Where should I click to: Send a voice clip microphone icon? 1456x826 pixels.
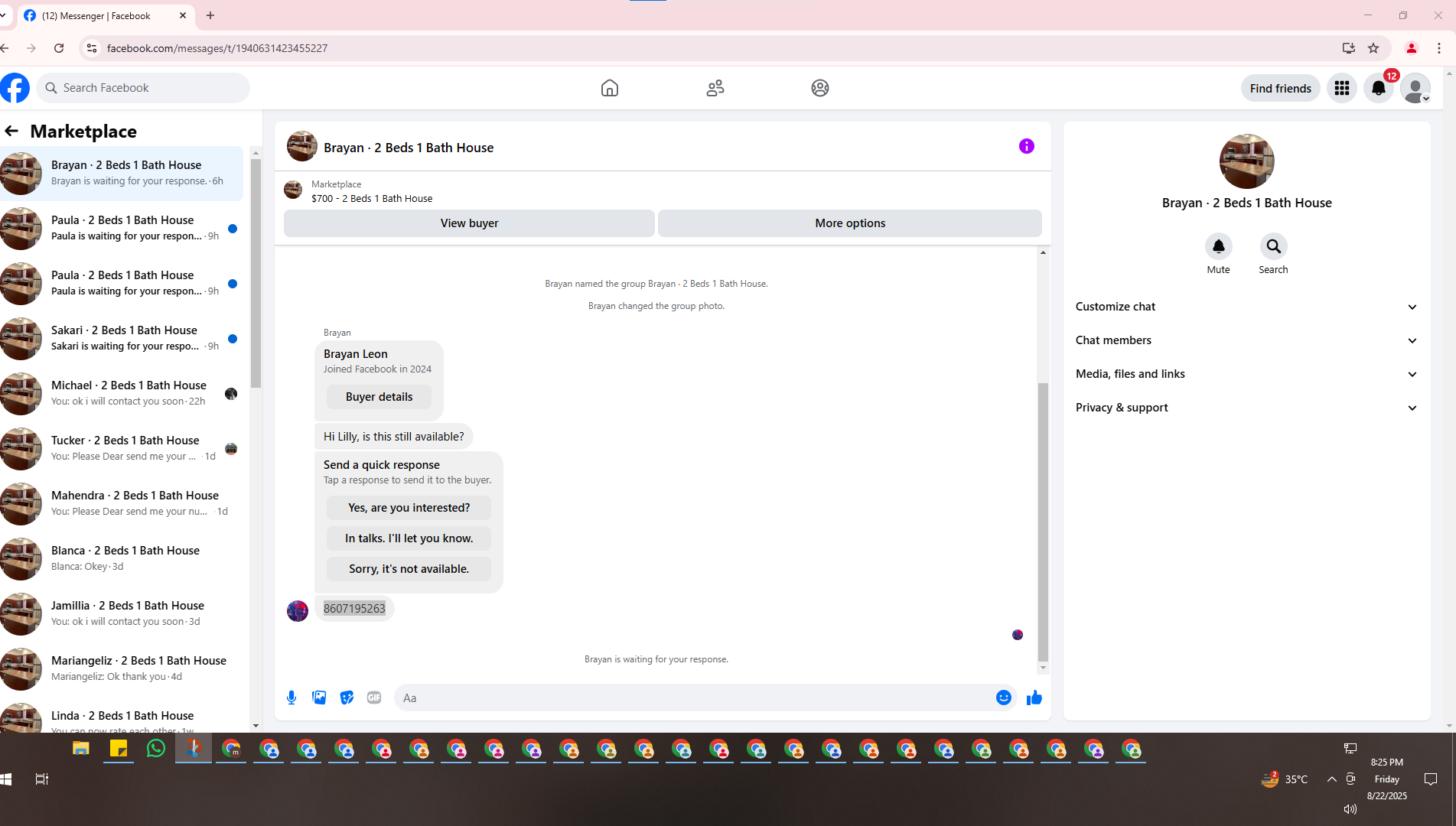[292, 698]
